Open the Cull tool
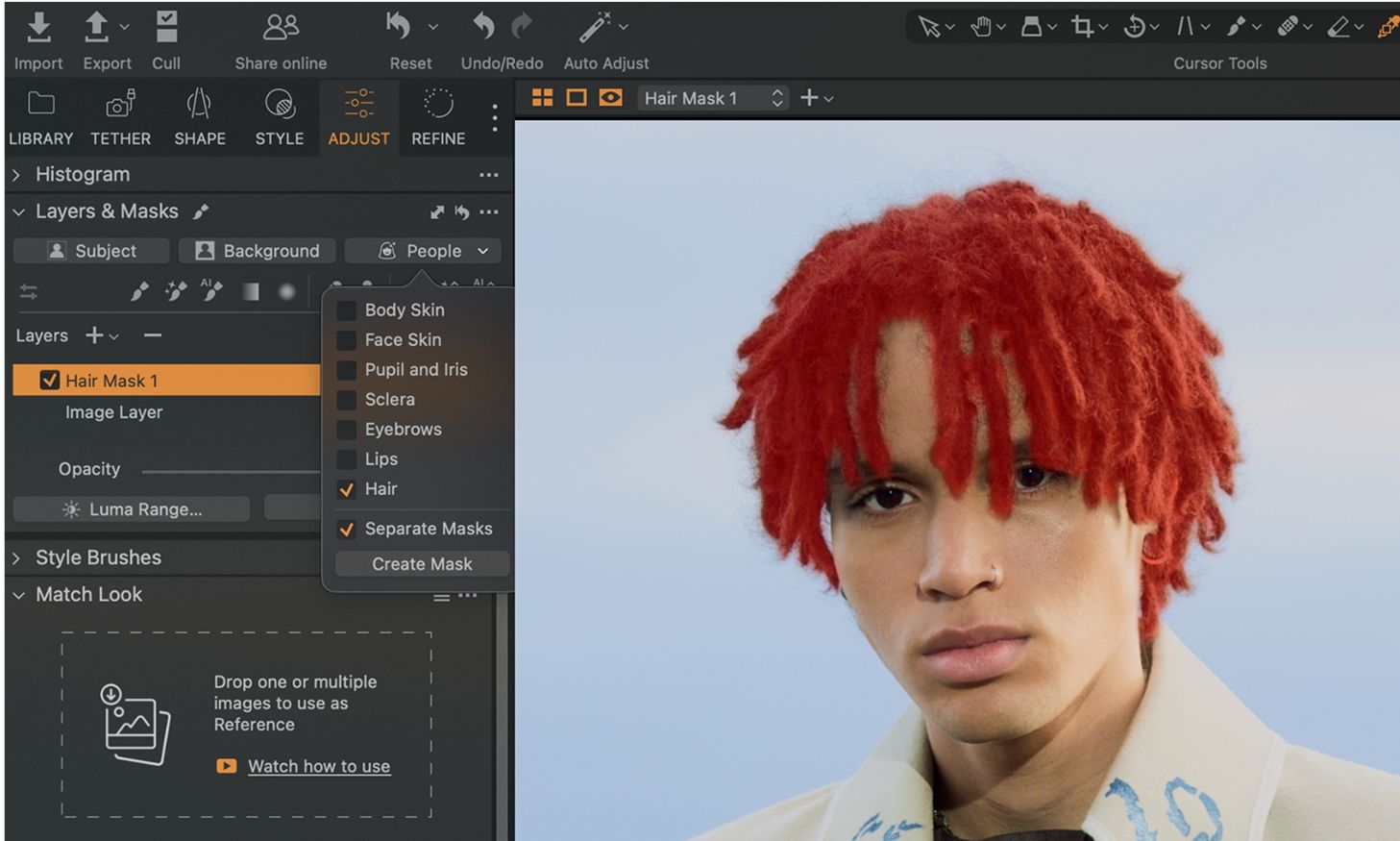The height and width of the screenshot is (841, 1400). (x=166, y=29)
